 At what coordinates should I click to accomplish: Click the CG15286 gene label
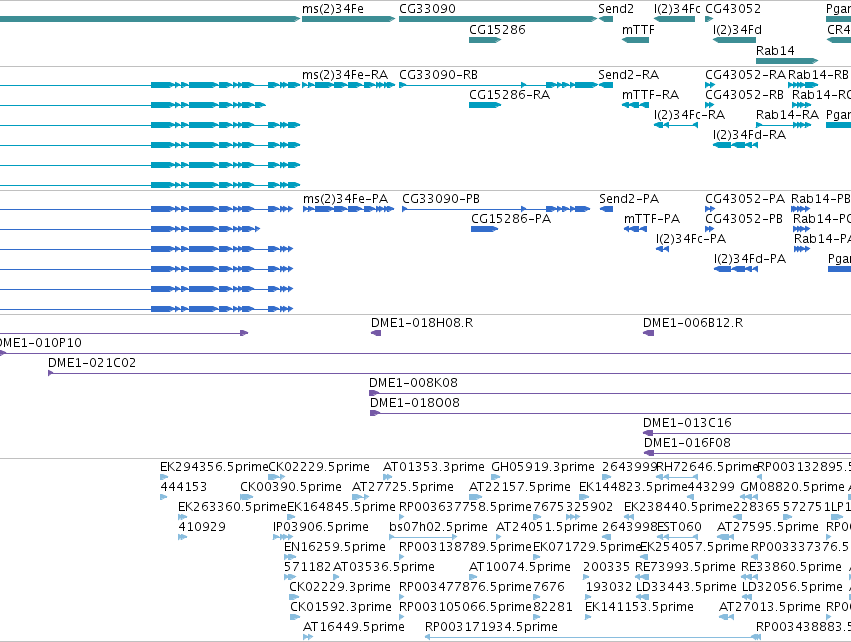click(x=497, y=29)
